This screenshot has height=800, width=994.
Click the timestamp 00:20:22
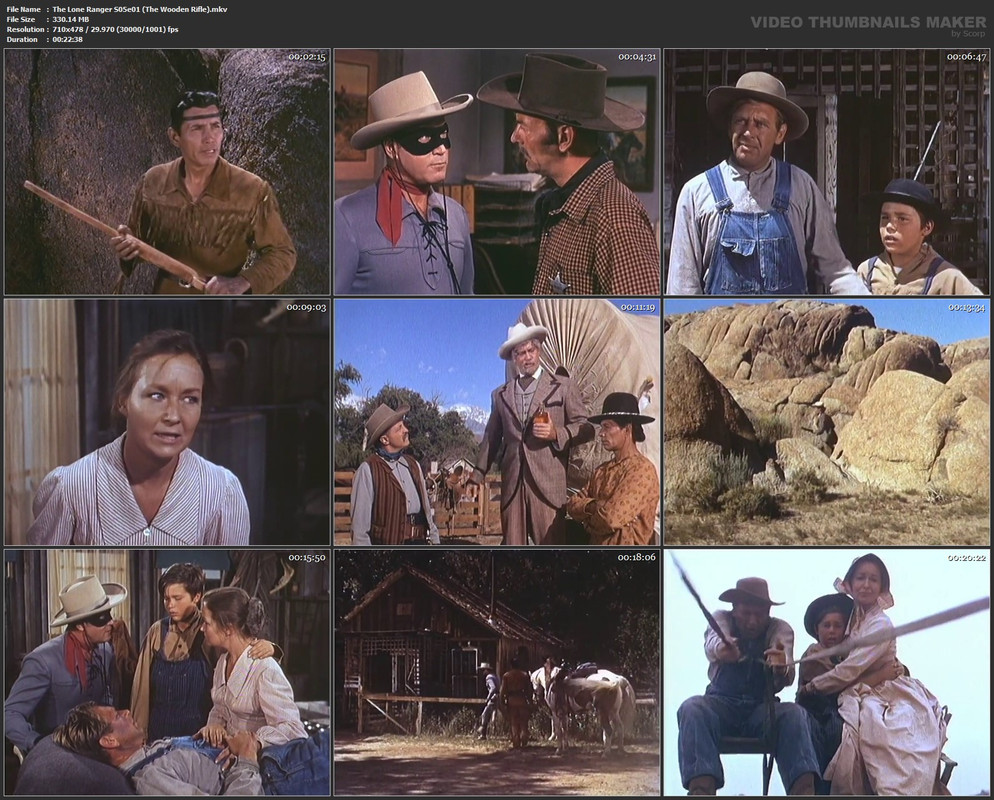(x=967, y=558)
